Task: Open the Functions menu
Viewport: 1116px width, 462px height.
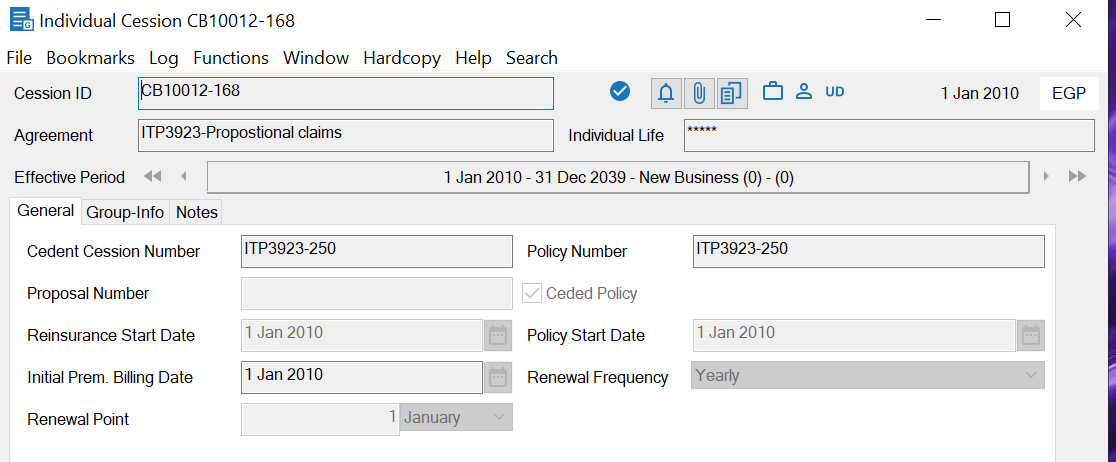Action: [231, 58]
